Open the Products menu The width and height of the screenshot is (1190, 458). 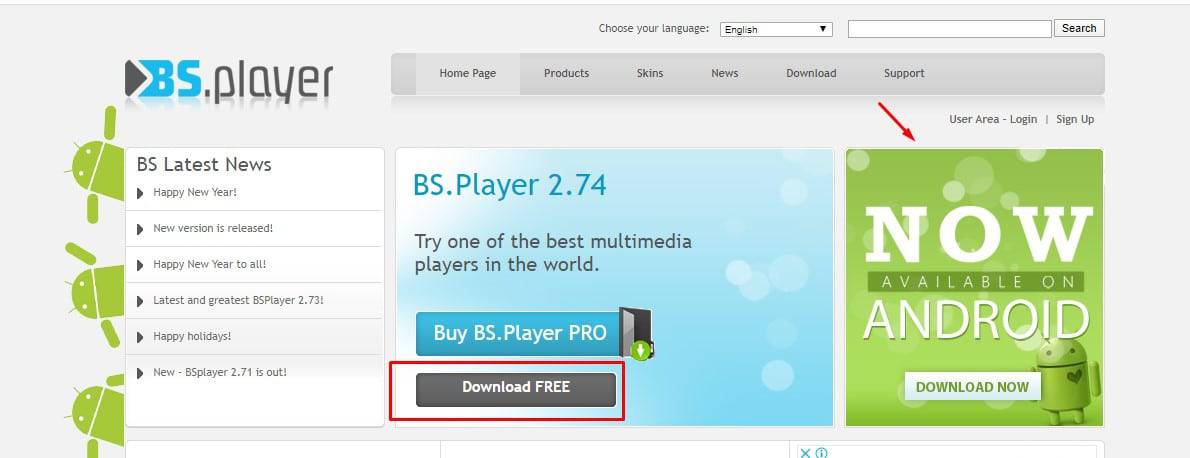click(566, 74)
